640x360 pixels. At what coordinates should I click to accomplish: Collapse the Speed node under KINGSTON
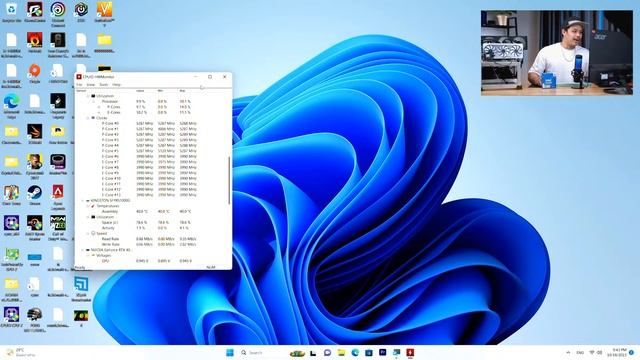88,233
